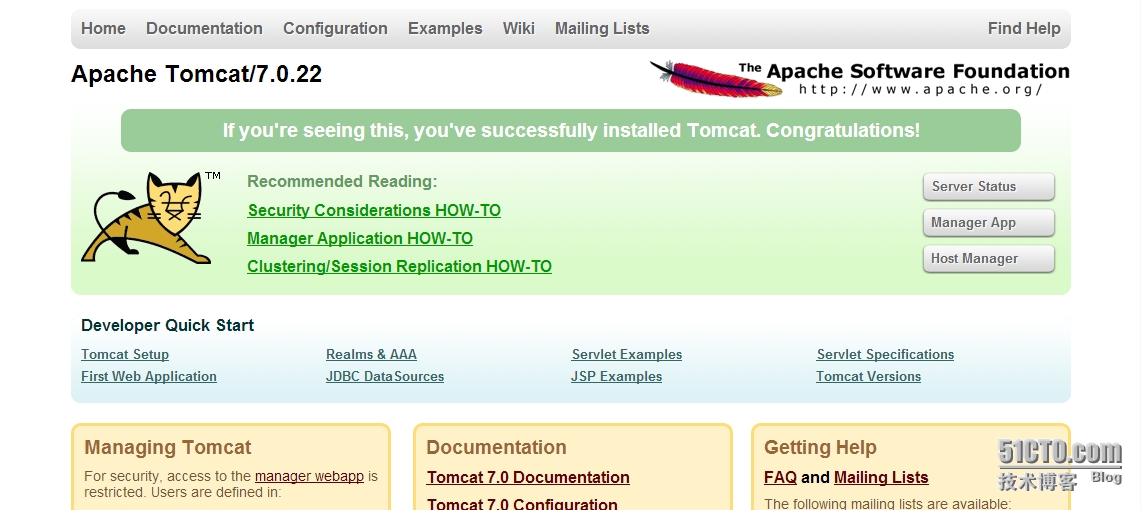This screenshot has height=510, width=1141.
Task: Open Clustering/Session Replication HOW-TO link
Action: pyautogui.click(x=399, y=266)
